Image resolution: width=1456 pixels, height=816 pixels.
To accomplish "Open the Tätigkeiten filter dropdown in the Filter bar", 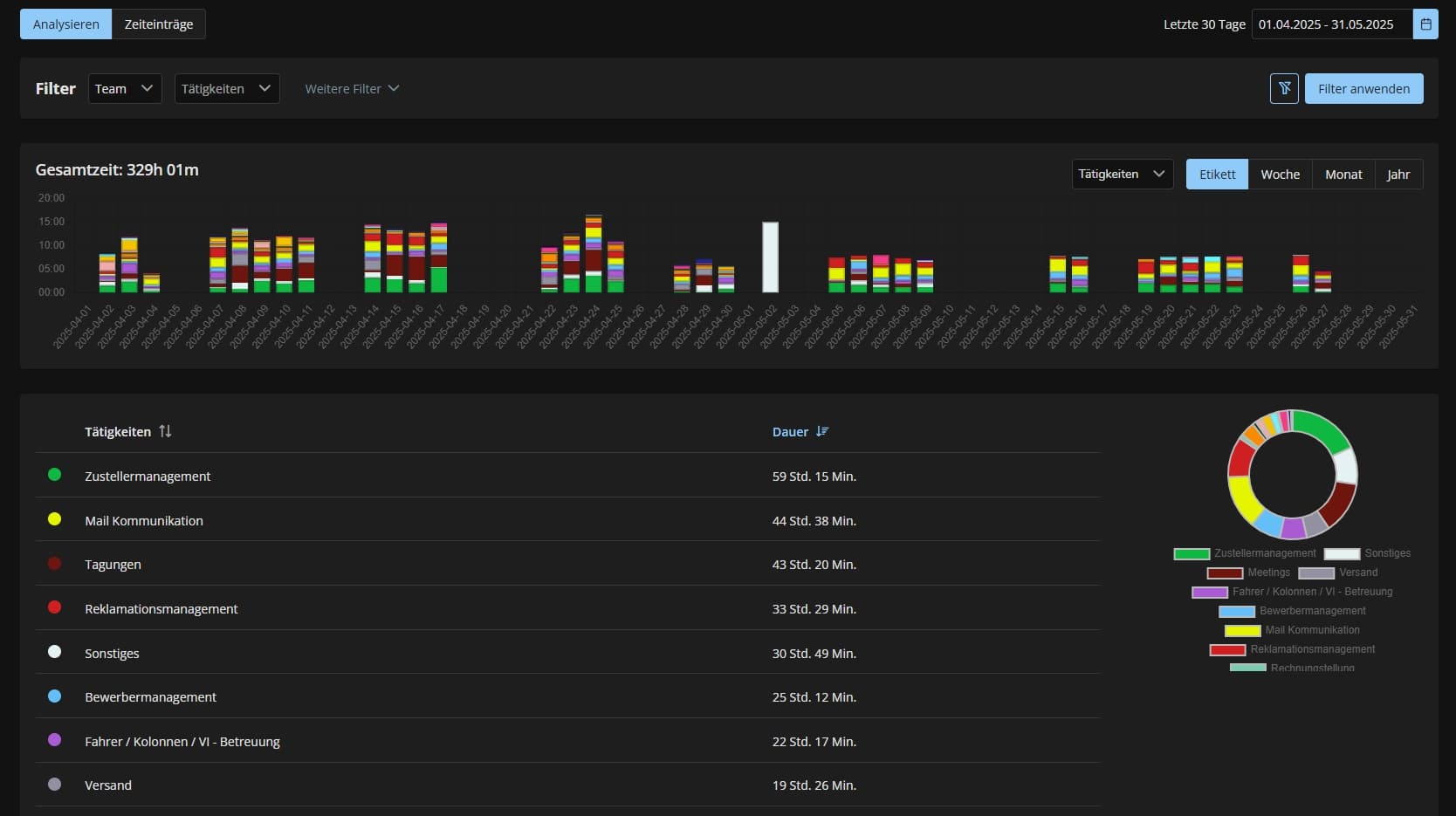I will pos(227,88).
